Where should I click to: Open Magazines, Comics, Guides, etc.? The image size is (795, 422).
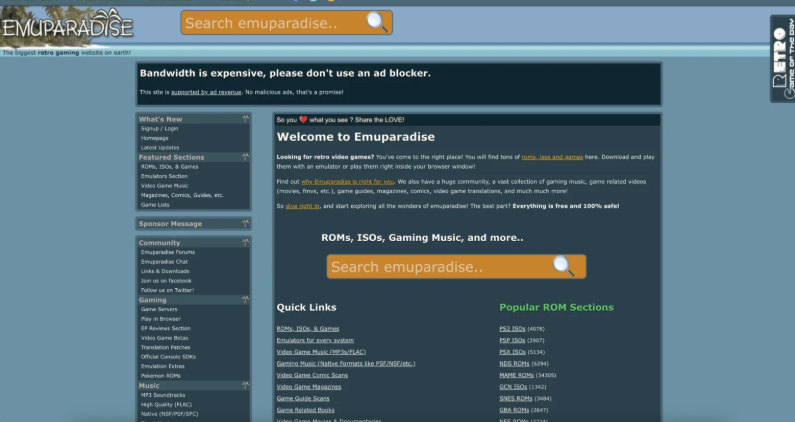click(x=182, y=195)
